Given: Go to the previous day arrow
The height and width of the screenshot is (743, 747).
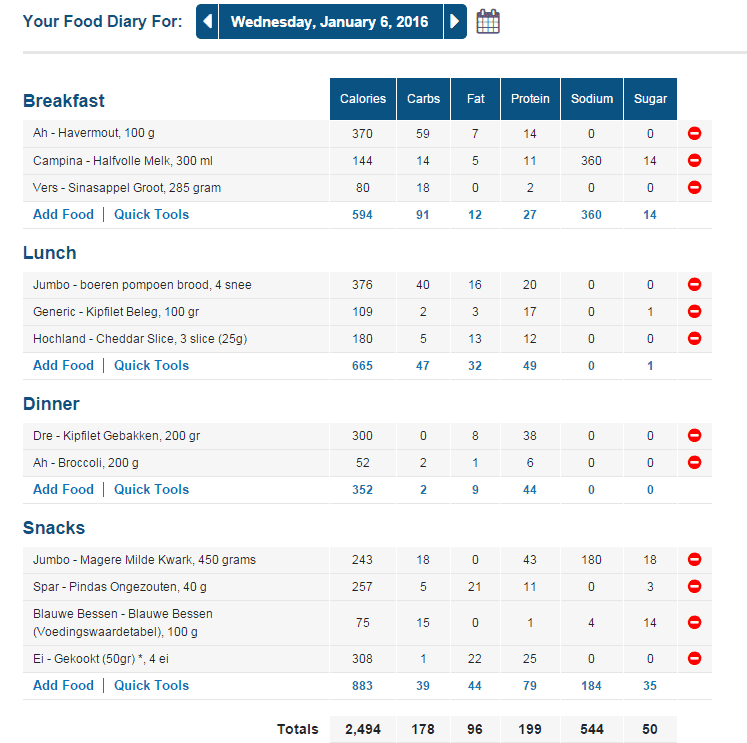Looking at the screenshot, I should tap(207, 21).
